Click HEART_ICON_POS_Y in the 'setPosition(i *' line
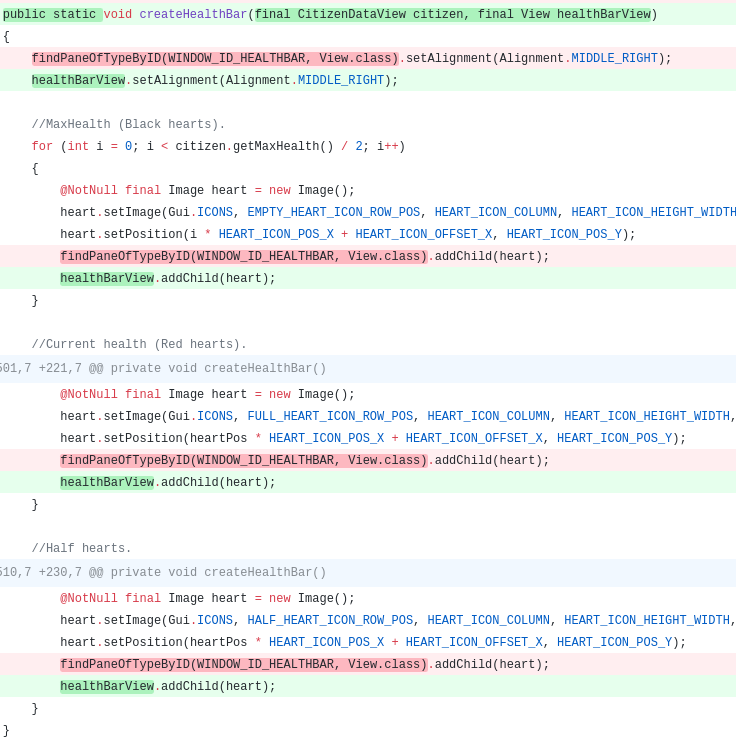The image size is (736, 739). (564, 234)
